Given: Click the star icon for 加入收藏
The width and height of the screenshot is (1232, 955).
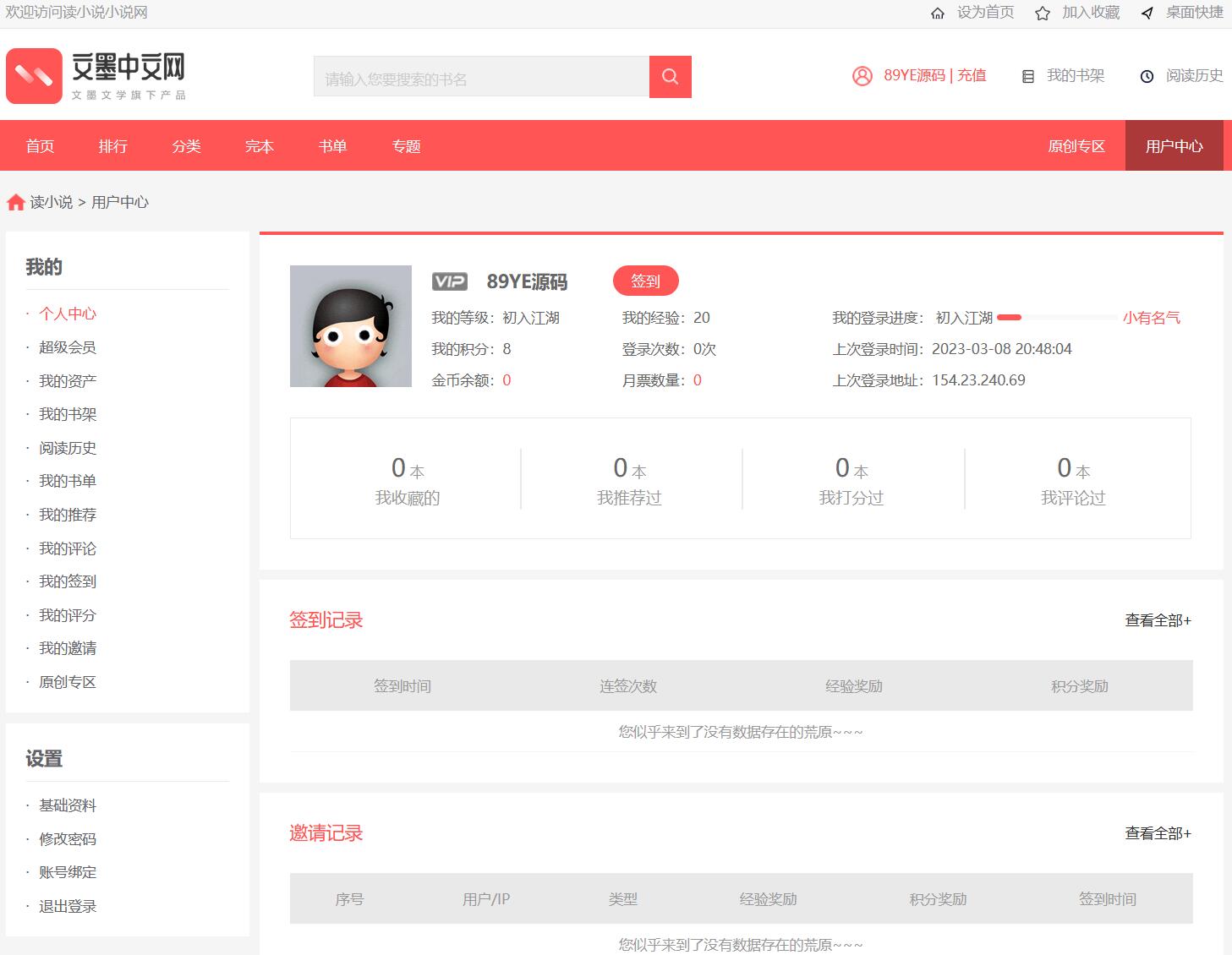Looking at the screenshot, I should tap(1043, 13).
